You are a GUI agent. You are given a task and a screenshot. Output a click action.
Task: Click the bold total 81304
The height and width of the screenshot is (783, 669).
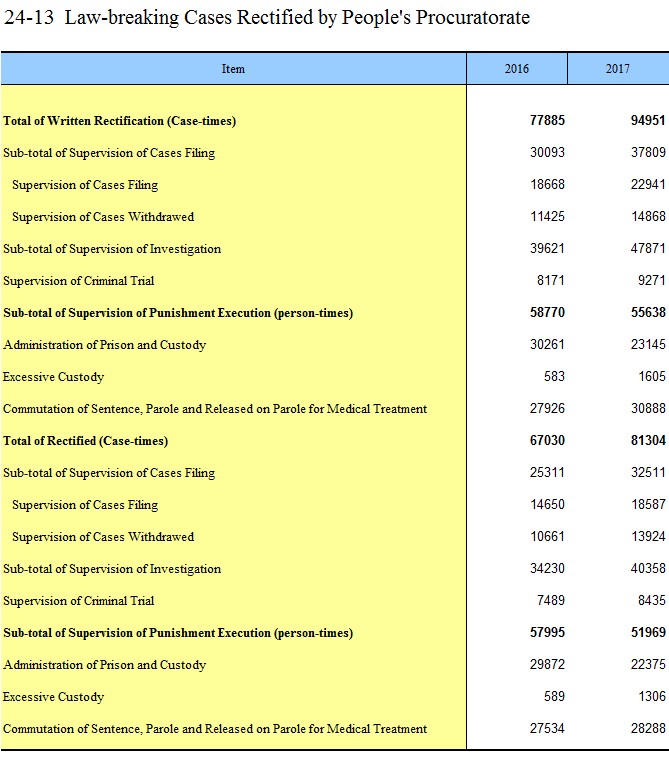pyautogui.click(x=648, y=440)
